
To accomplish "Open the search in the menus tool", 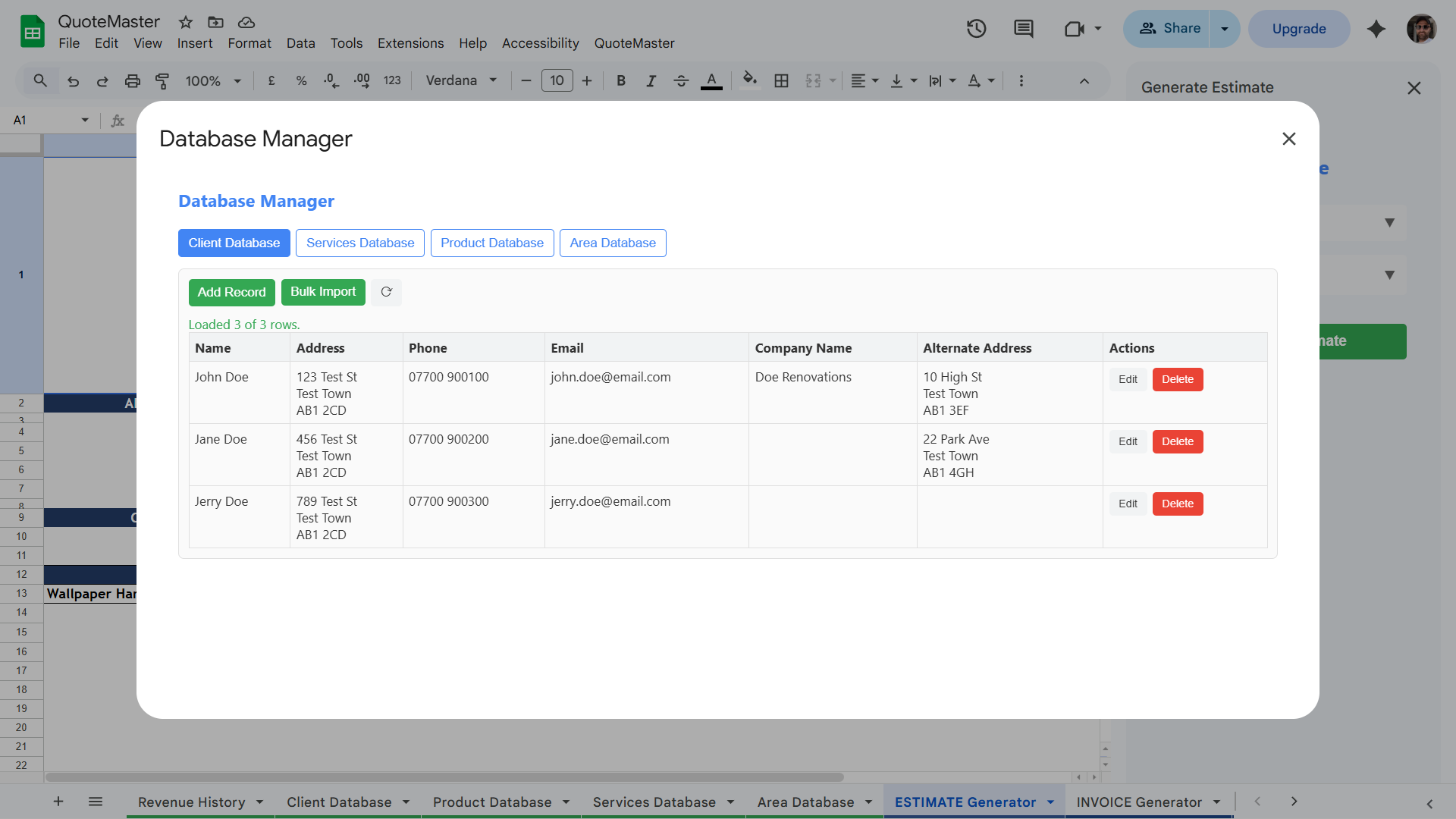I will [x=40, y=80].
